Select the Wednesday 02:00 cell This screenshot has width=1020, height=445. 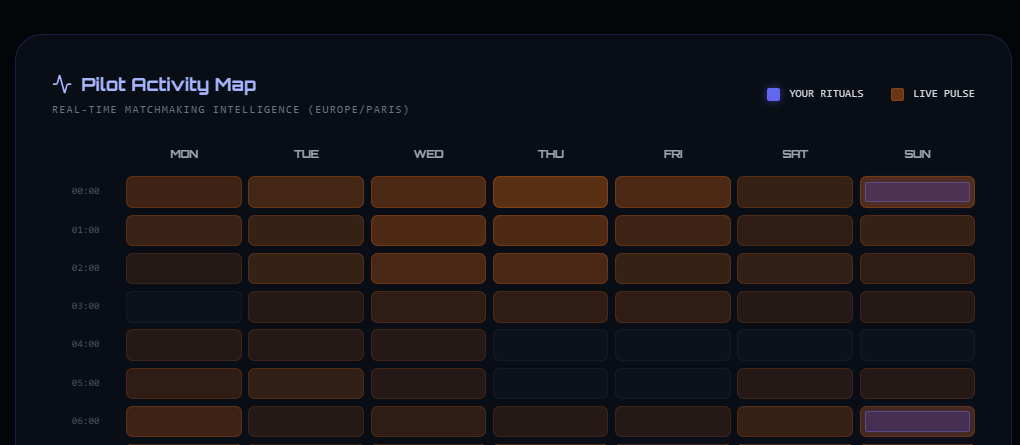429,268
